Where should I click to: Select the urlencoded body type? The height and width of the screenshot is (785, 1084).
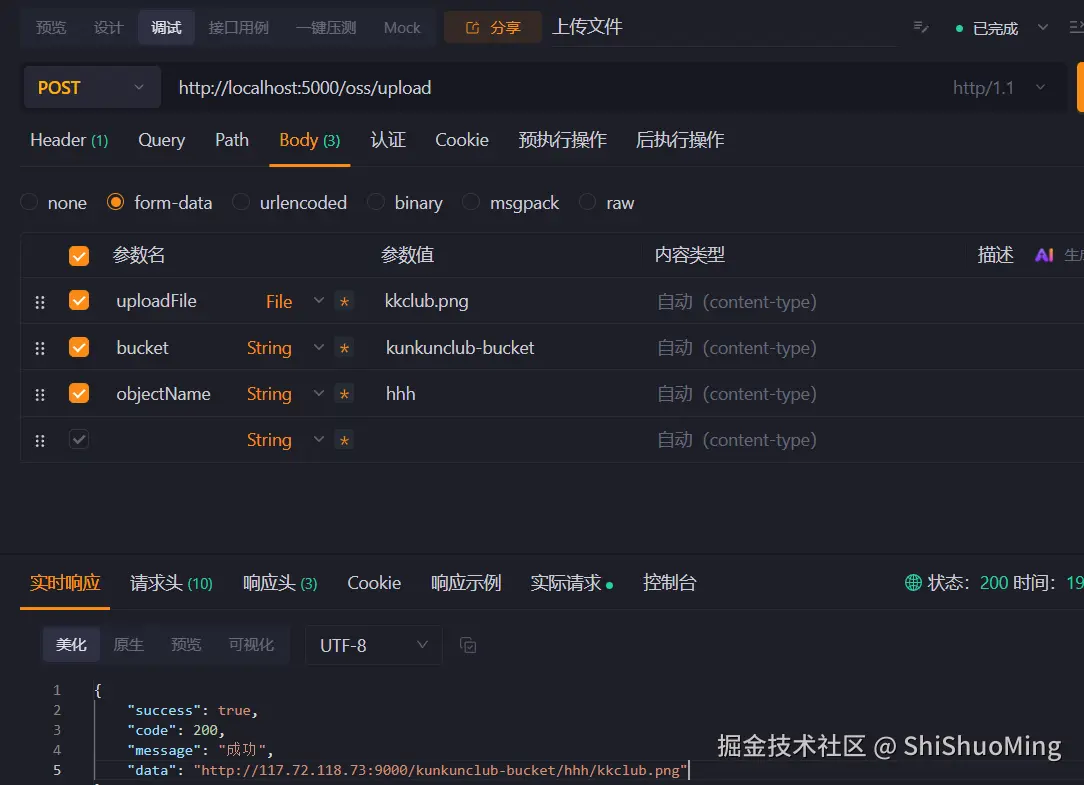241,202
